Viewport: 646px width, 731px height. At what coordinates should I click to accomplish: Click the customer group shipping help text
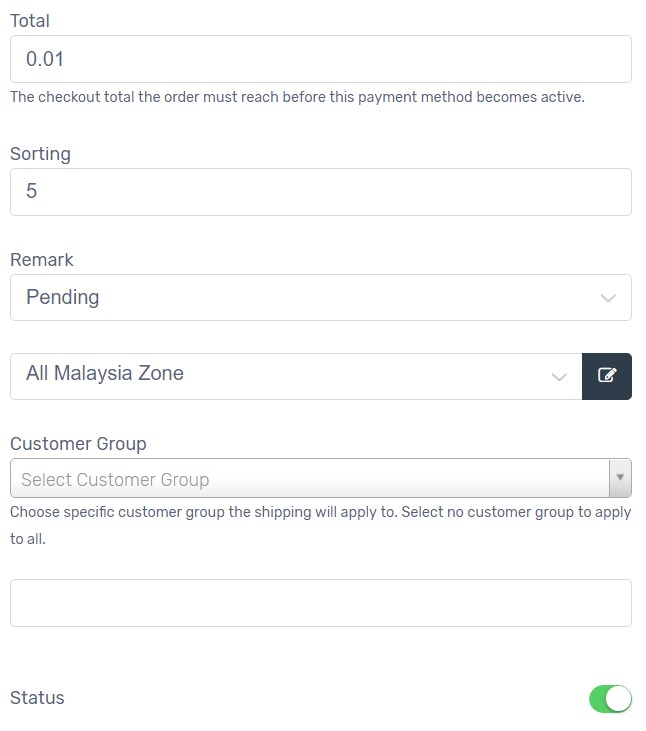tap(321, 525)
